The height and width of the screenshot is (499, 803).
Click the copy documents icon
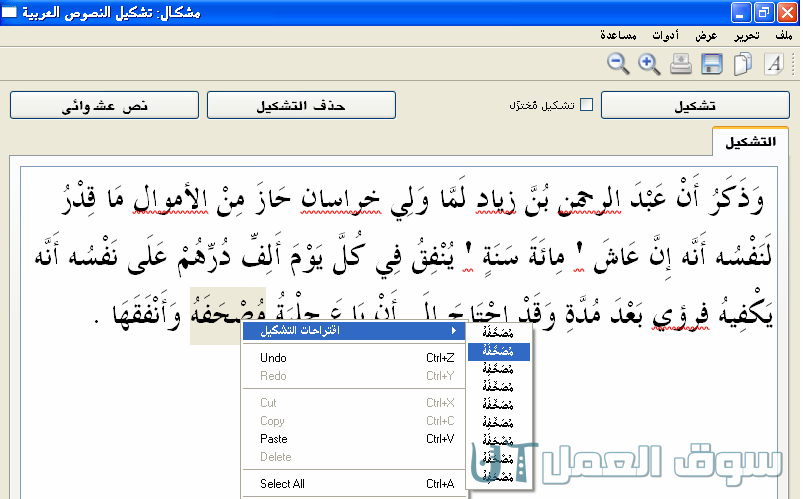(742, 64)
